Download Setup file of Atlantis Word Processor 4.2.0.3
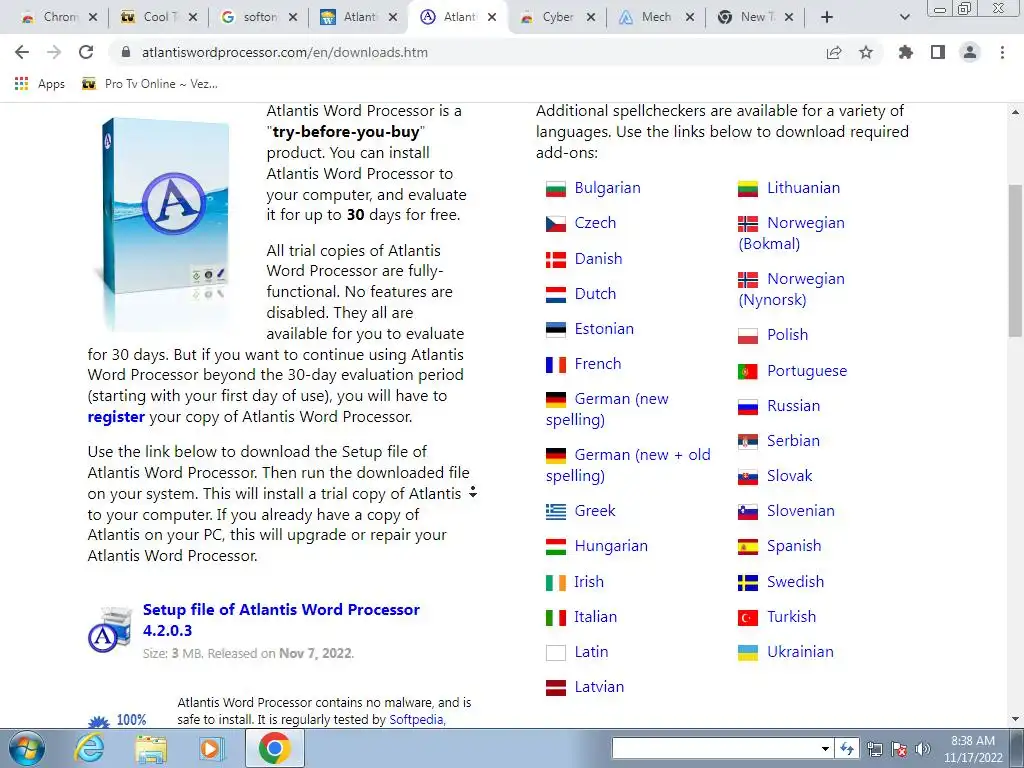The width and height of the screenshot is (1024, 768). click(281, 620)
